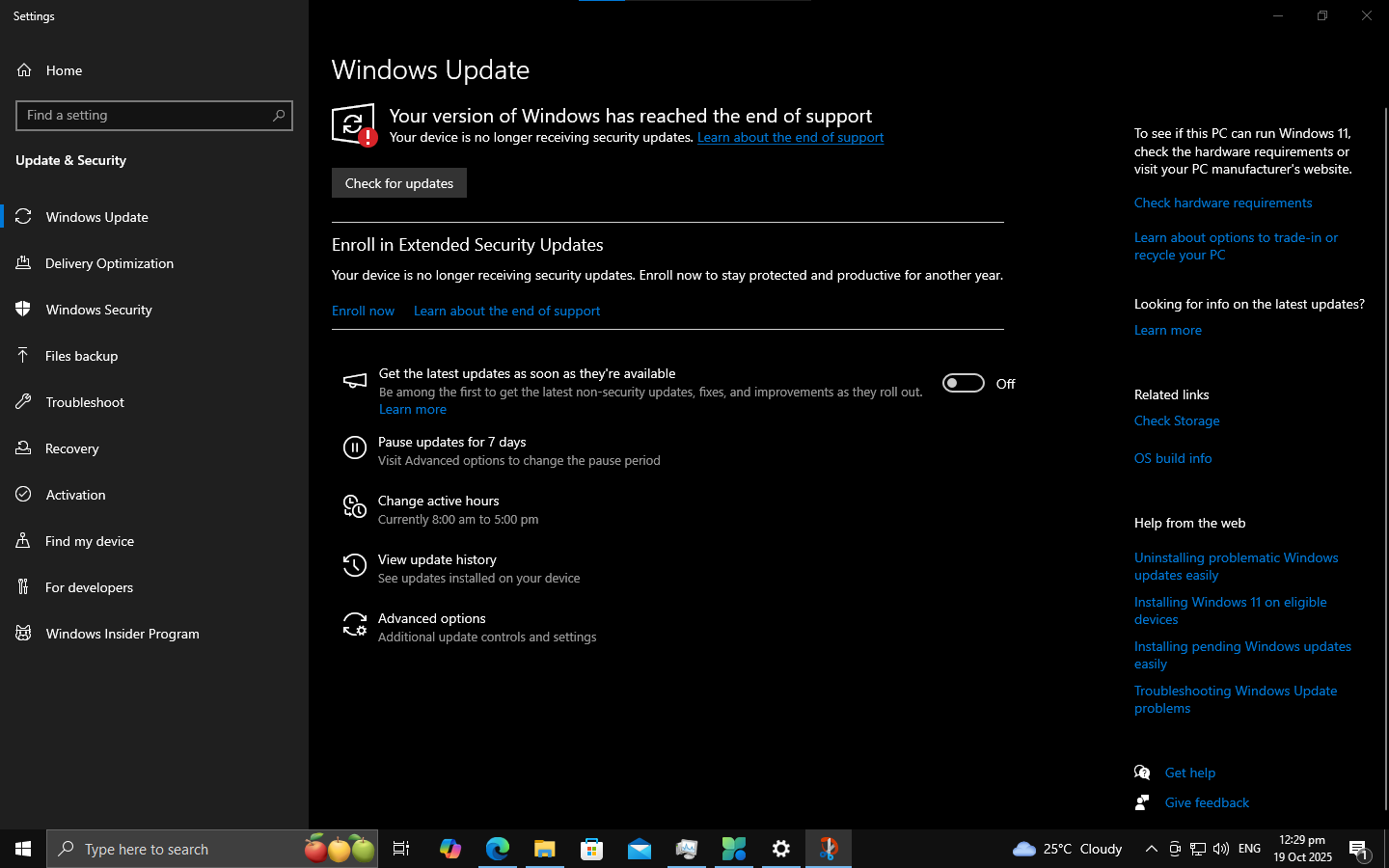Open Advanced options for updates

[x=431, y=618]
